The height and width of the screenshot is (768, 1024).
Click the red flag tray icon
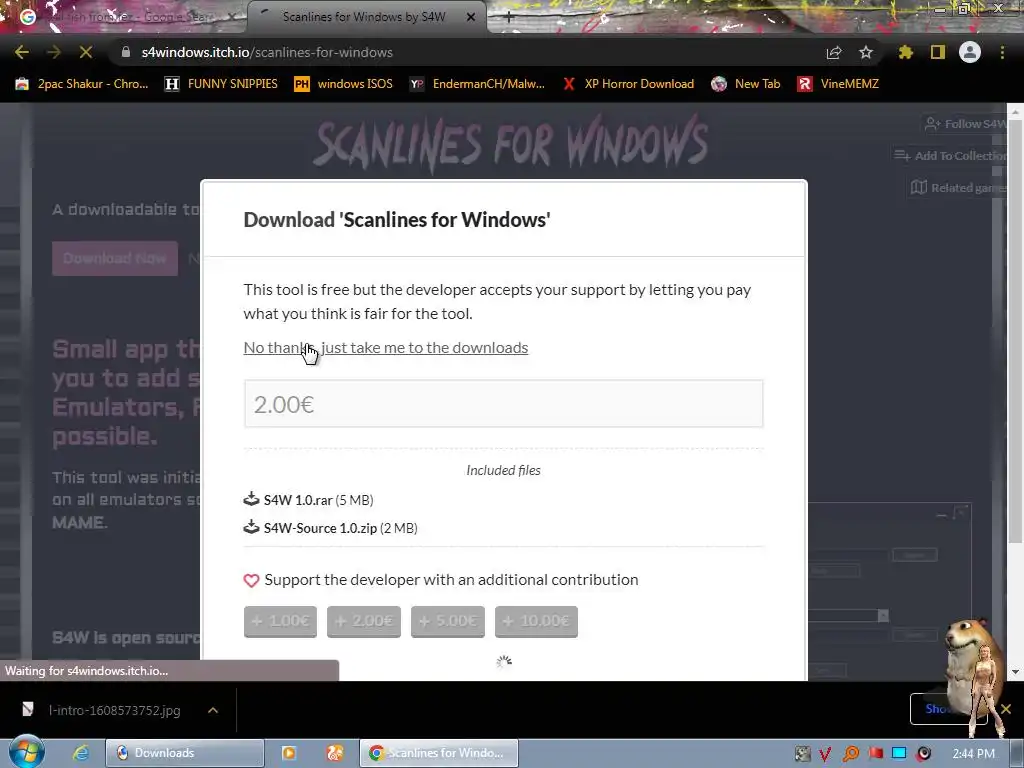pyautogui.click(x=875, y=754)
